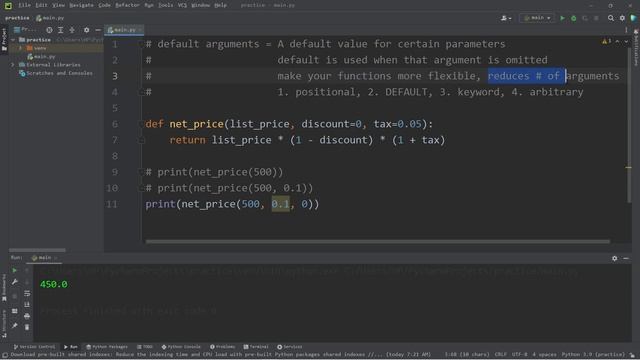Click restore layout icon in Run panel

coord(14,311)
